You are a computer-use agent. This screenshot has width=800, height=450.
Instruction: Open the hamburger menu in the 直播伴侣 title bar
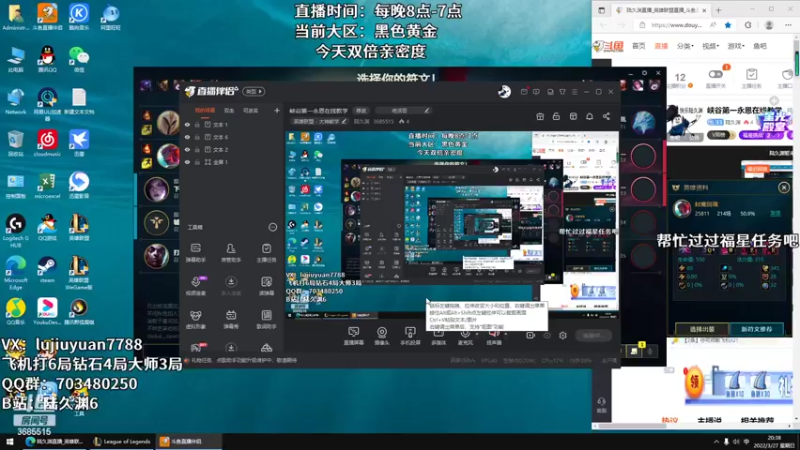click(574, 92)
